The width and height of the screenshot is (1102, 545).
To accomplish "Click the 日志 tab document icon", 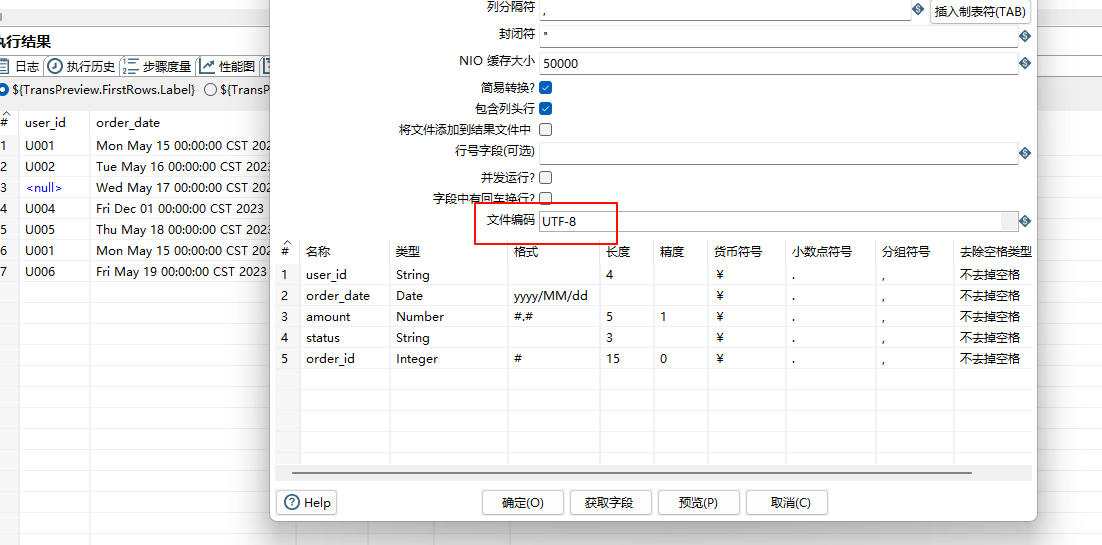I will point(4,67).
